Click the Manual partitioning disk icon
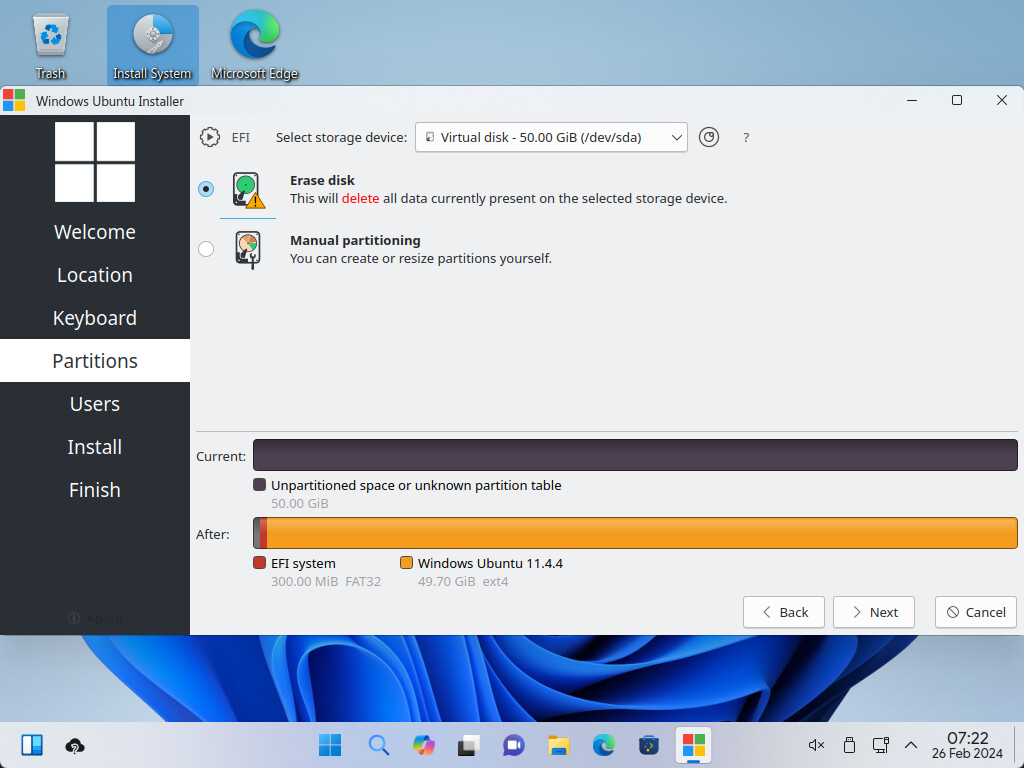1024x768 pixels. [x=247, y=249]
